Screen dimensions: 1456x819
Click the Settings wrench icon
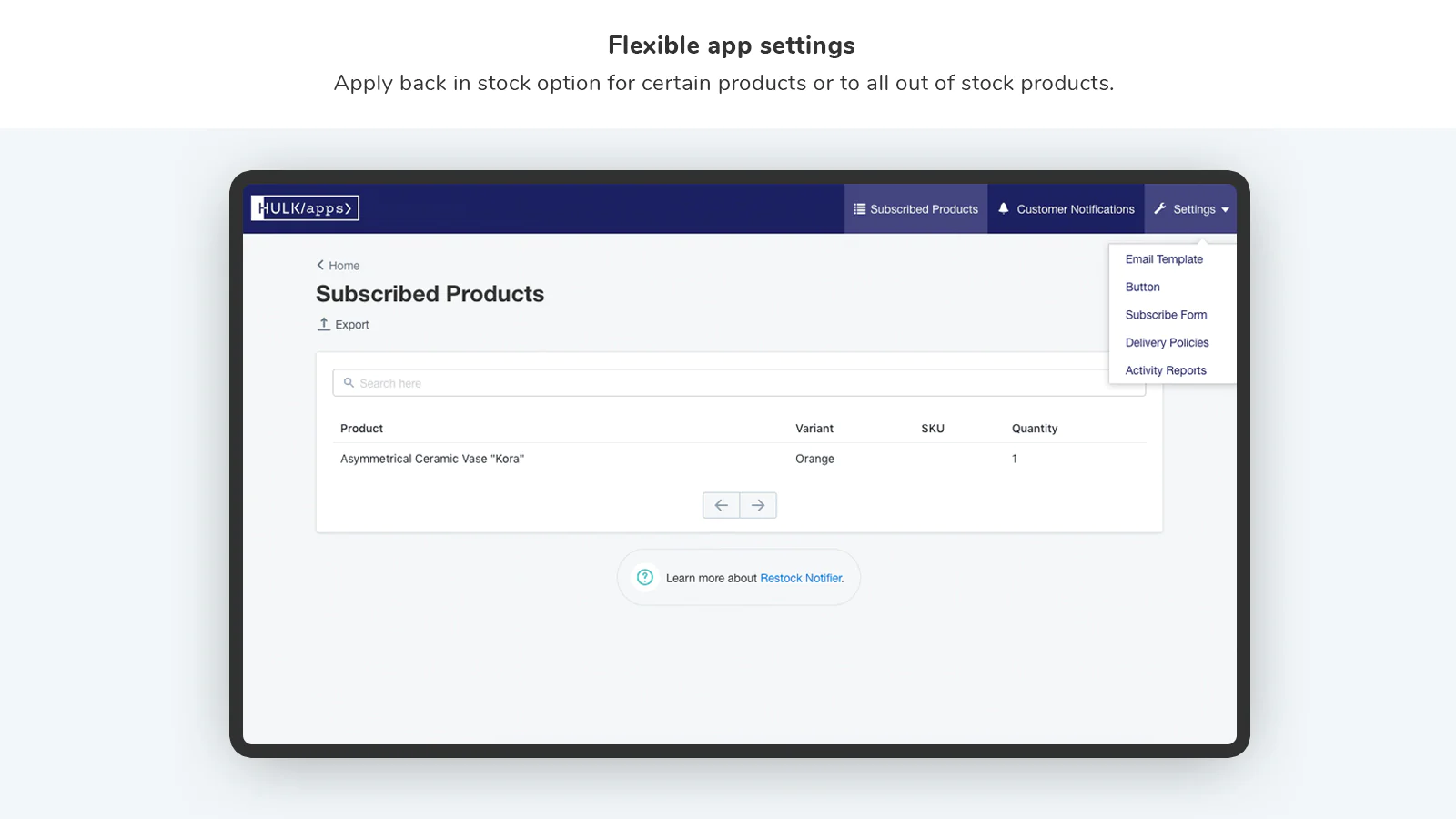(x=1160, y=208)
